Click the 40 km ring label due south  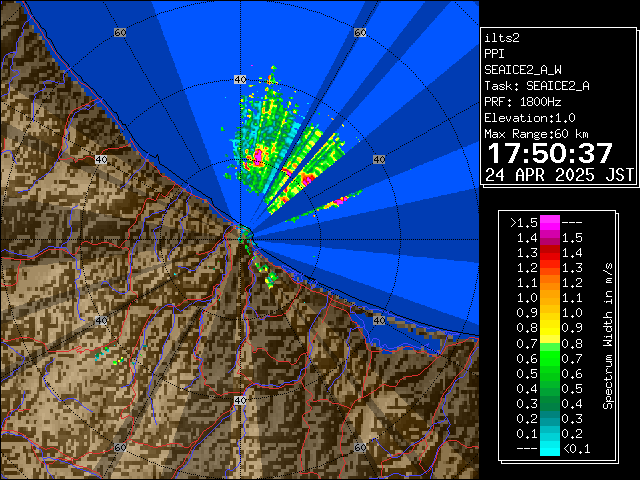click(x=240, y=400)
